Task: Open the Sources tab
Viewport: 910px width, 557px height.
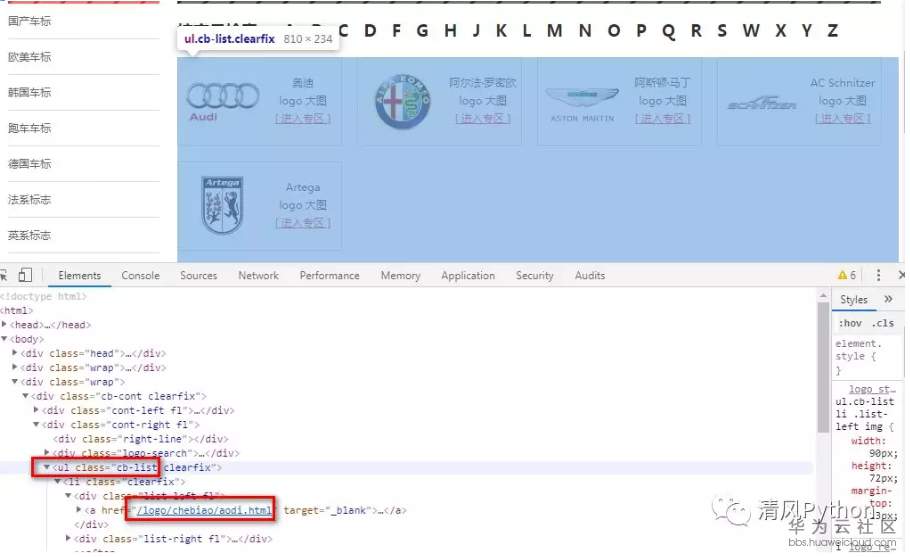Action: coord(198,276)
